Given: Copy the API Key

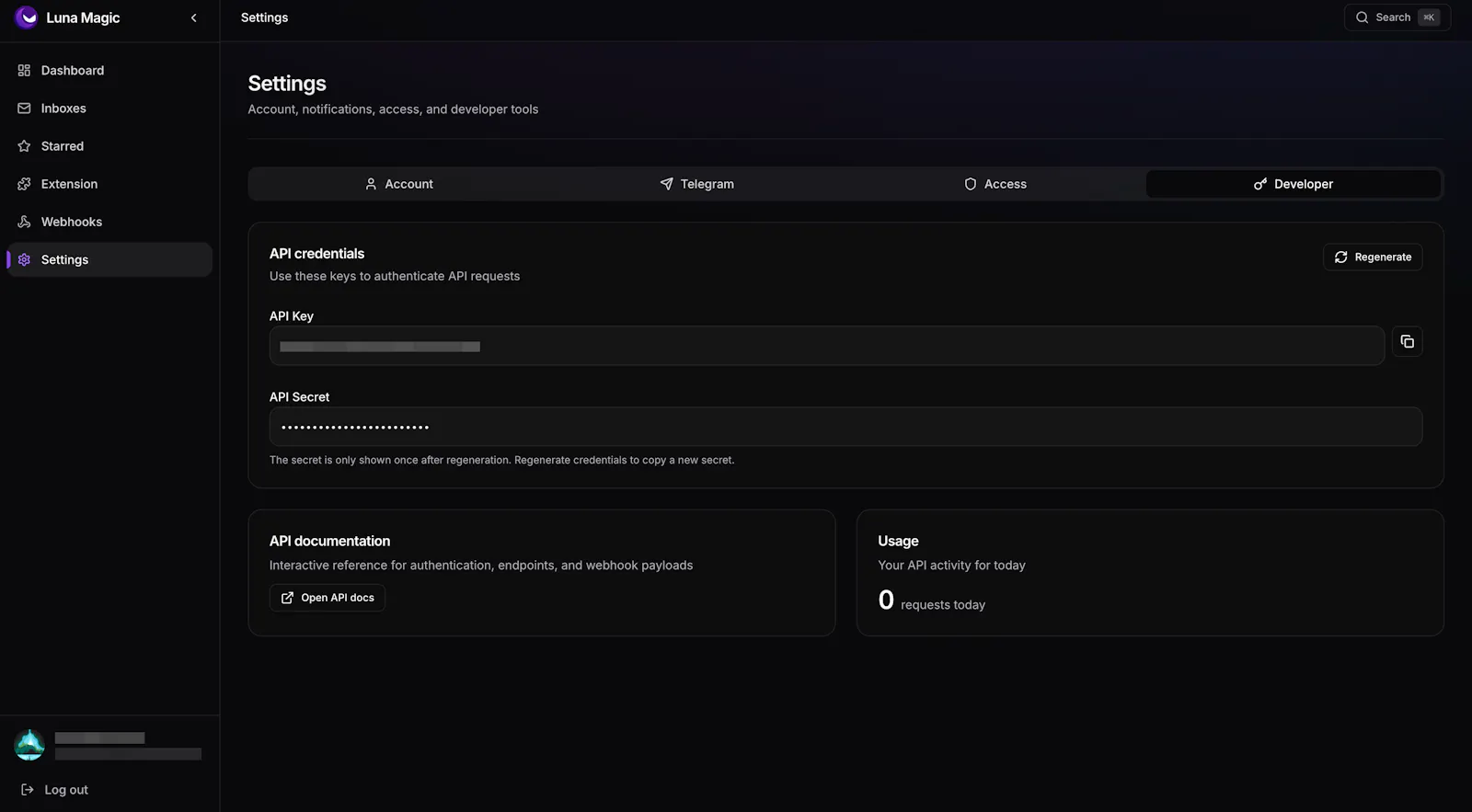Looking at the screenshot, I should [x=1407, y=342].
